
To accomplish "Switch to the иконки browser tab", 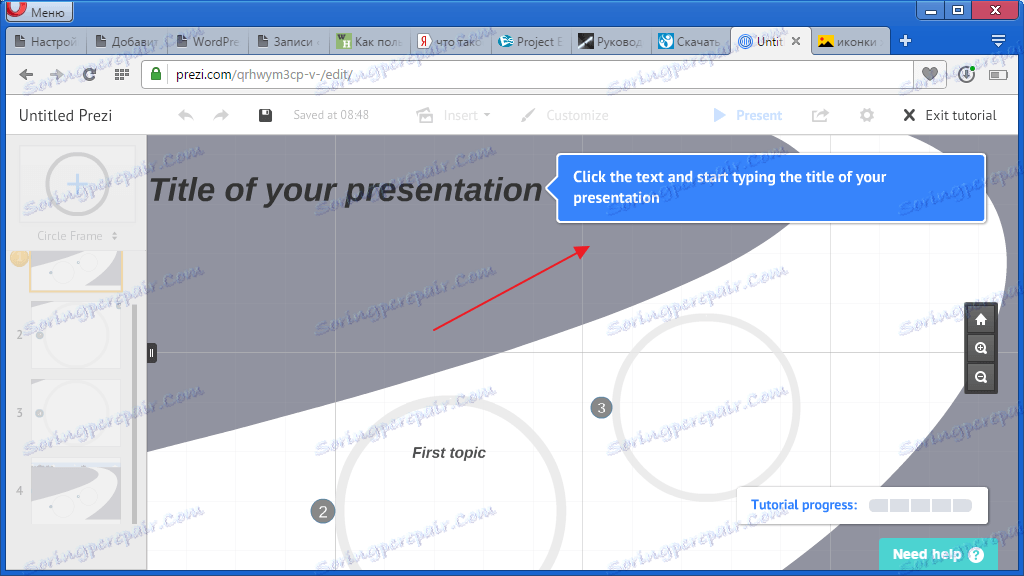I will click(x=849, y=42).
